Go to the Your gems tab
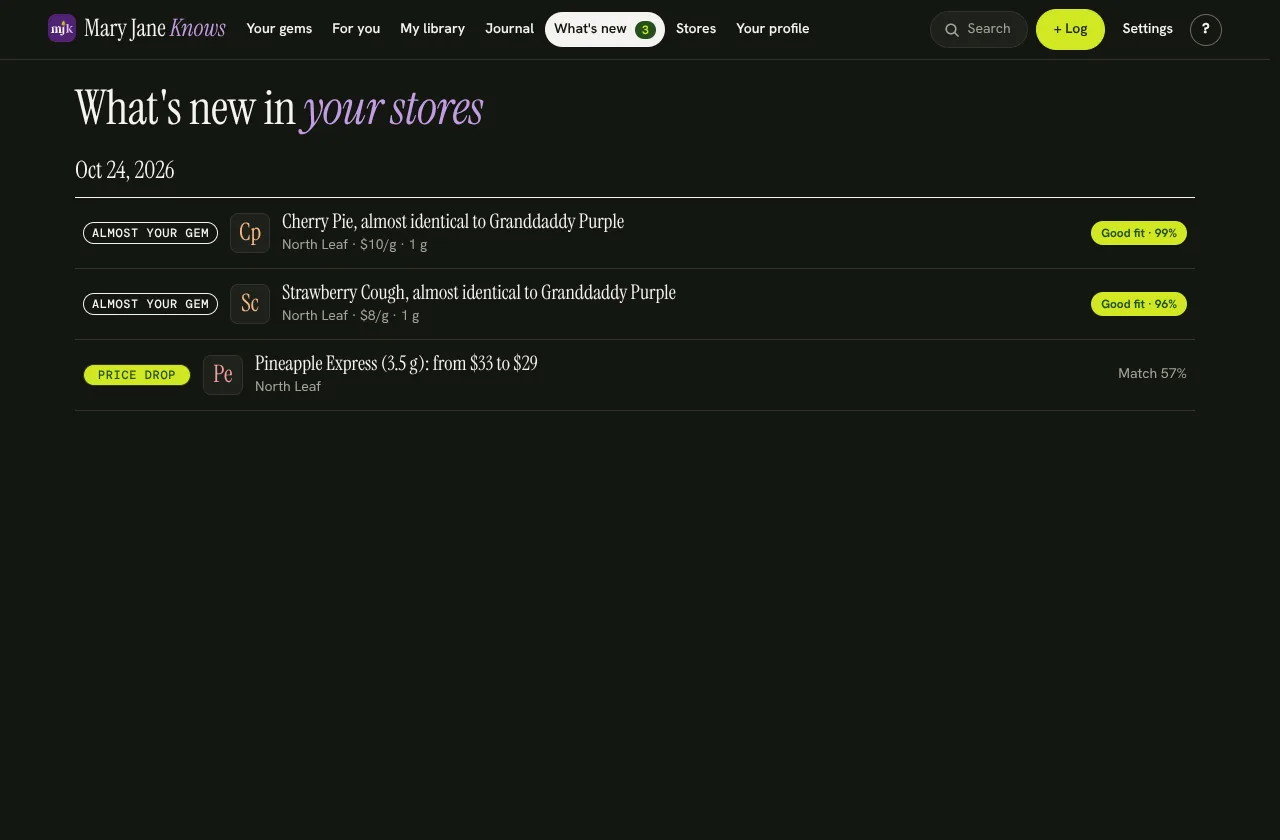 pos(279,29)
